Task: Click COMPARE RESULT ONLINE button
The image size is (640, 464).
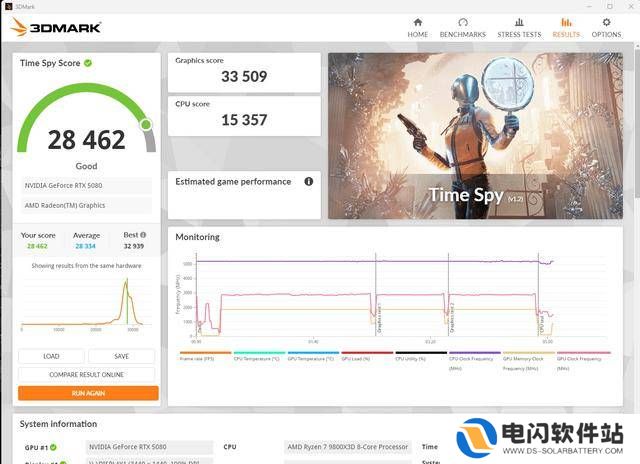Action: coord(86,374)
